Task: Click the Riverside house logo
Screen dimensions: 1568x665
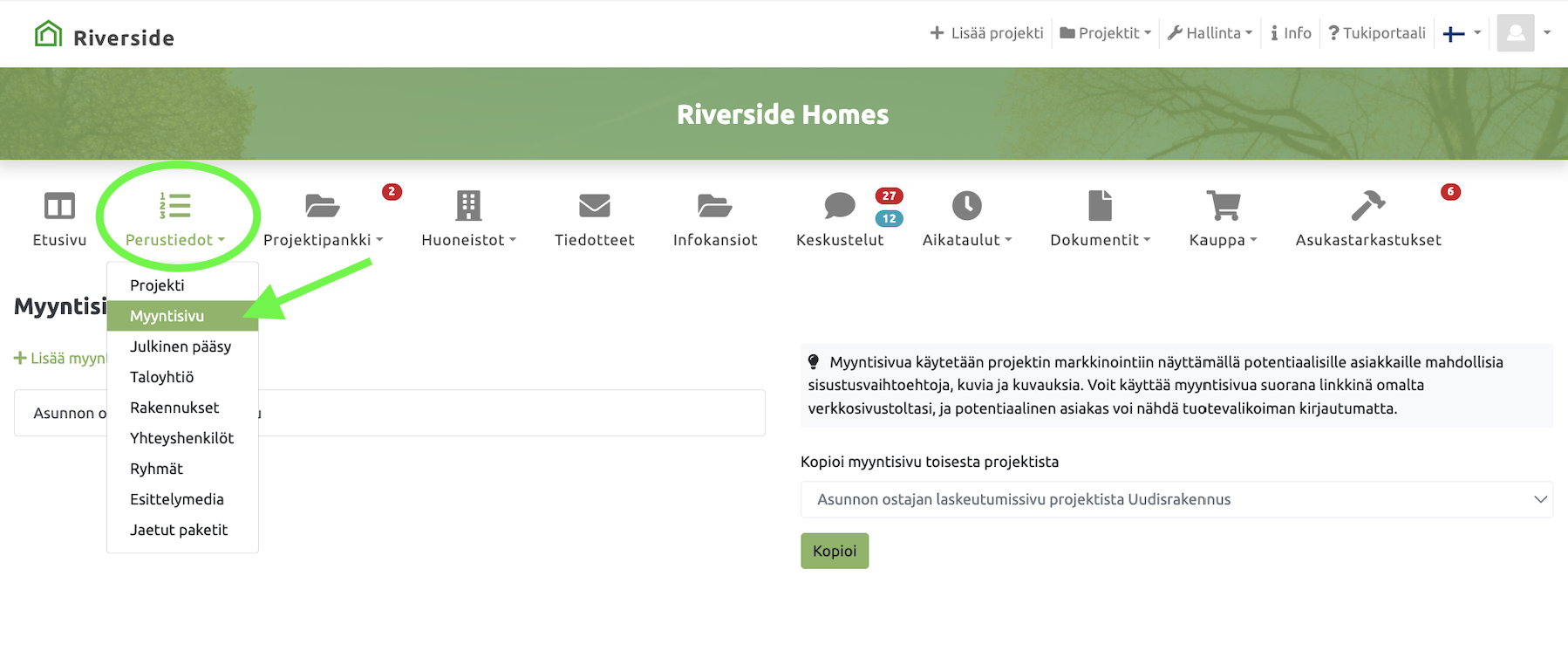Action: pos(49,35)
